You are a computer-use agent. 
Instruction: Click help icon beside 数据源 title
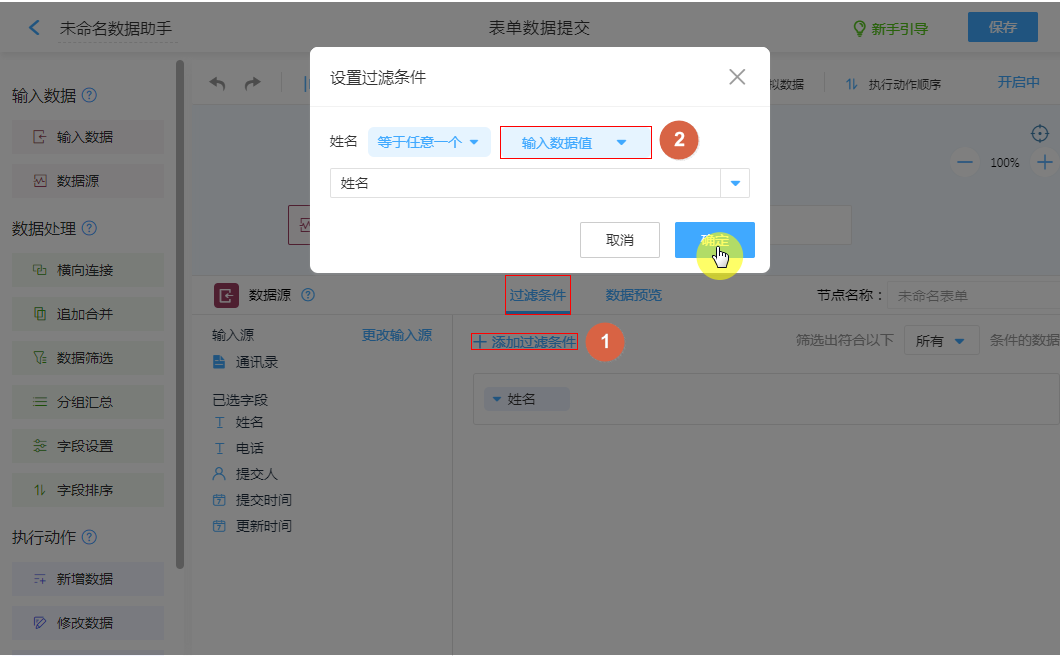tap(308, 295)
